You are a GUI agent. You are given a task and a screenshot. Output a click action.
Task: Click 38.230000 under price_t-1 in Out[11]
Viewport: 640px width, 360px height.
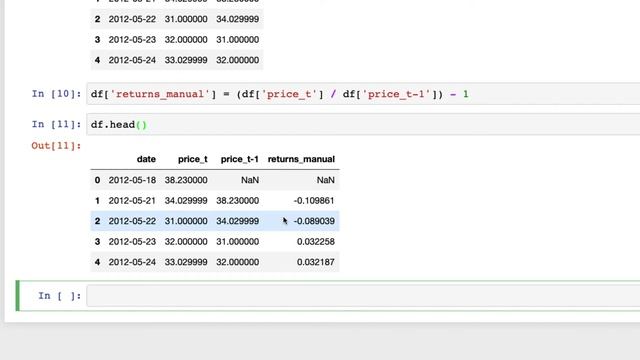coord(238,200)
